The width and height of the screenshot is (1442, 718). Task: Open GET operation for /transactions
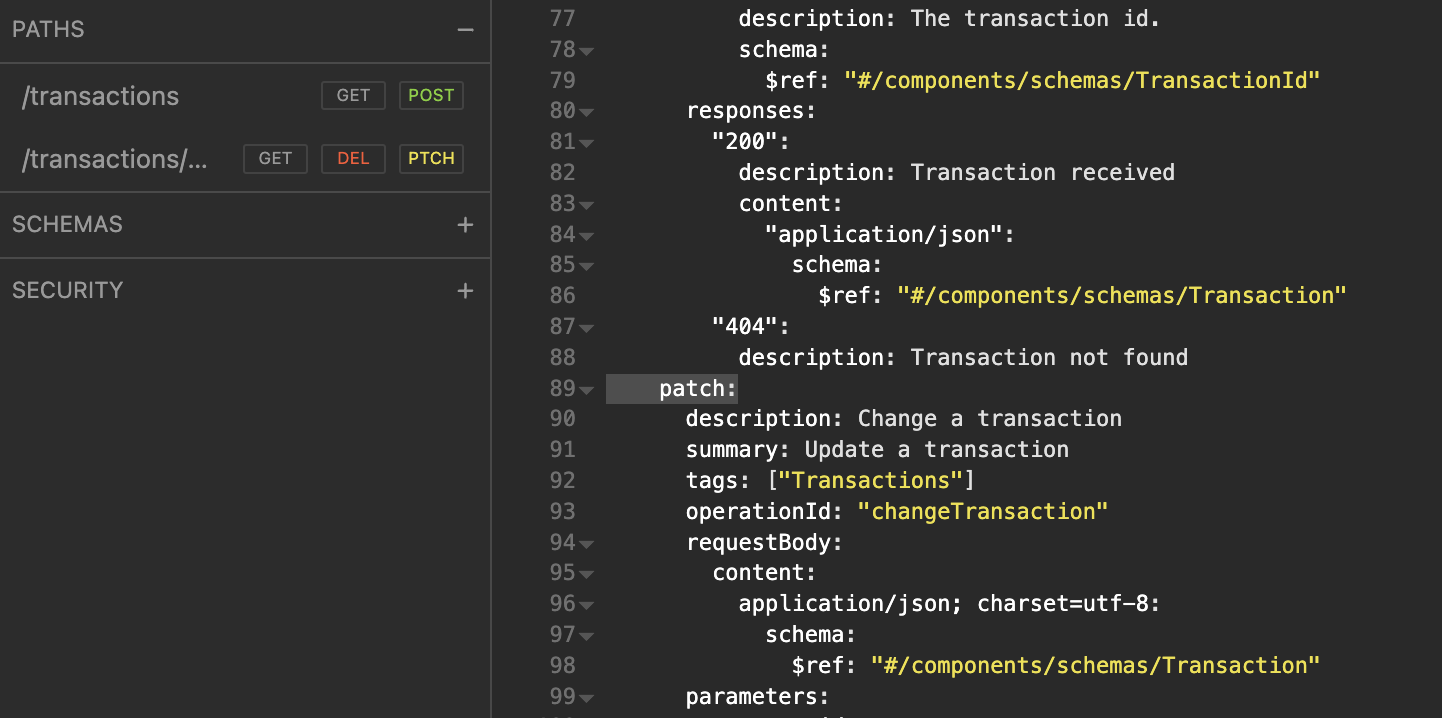(x=353, y=96)
